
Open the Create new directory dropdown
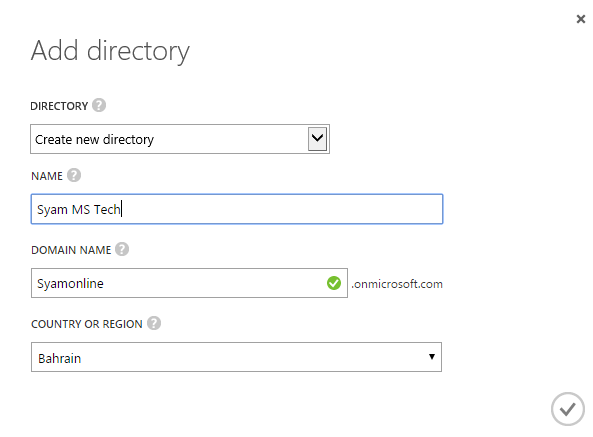(x=180, y=139)
